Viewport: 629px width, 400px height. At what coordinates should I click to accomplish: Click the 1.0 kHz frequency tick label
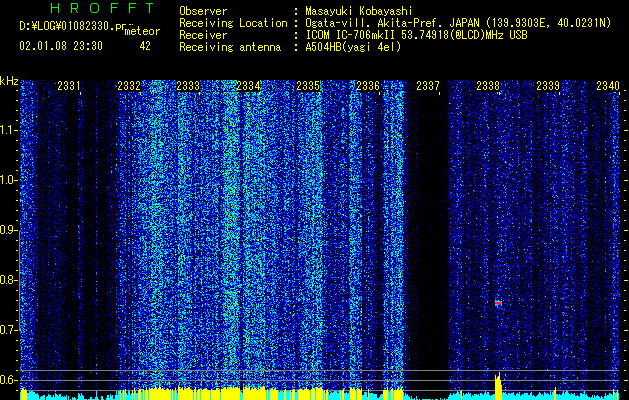coord(9,180)
